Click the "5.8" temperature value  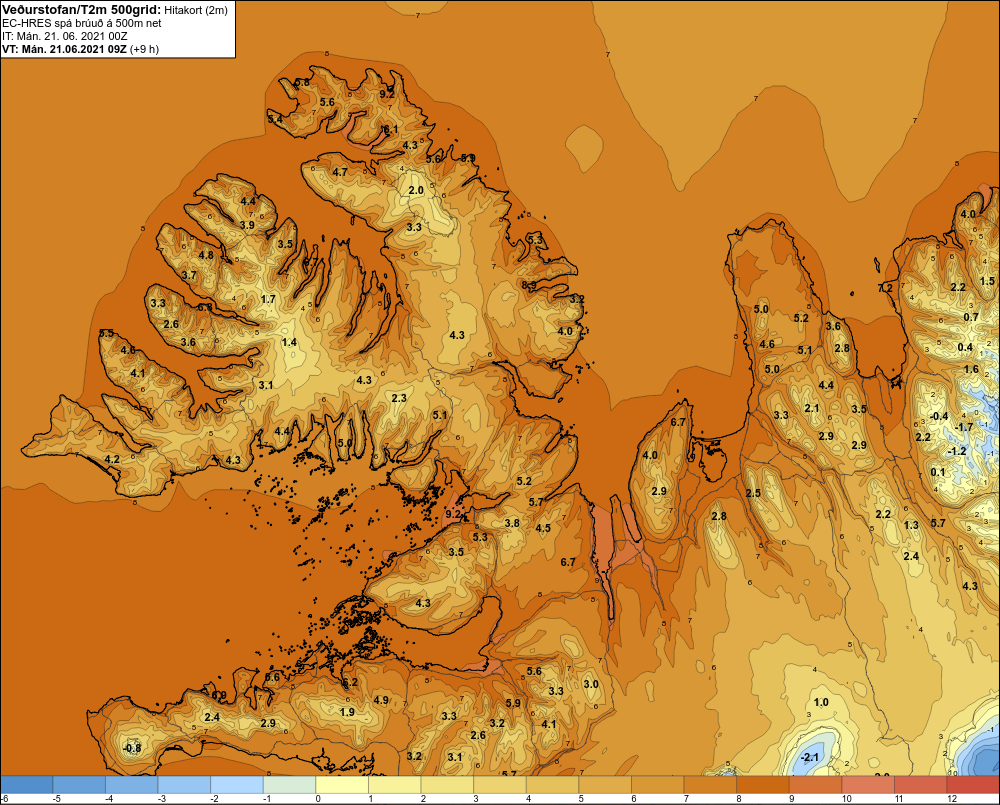click(x=302, y=82)
